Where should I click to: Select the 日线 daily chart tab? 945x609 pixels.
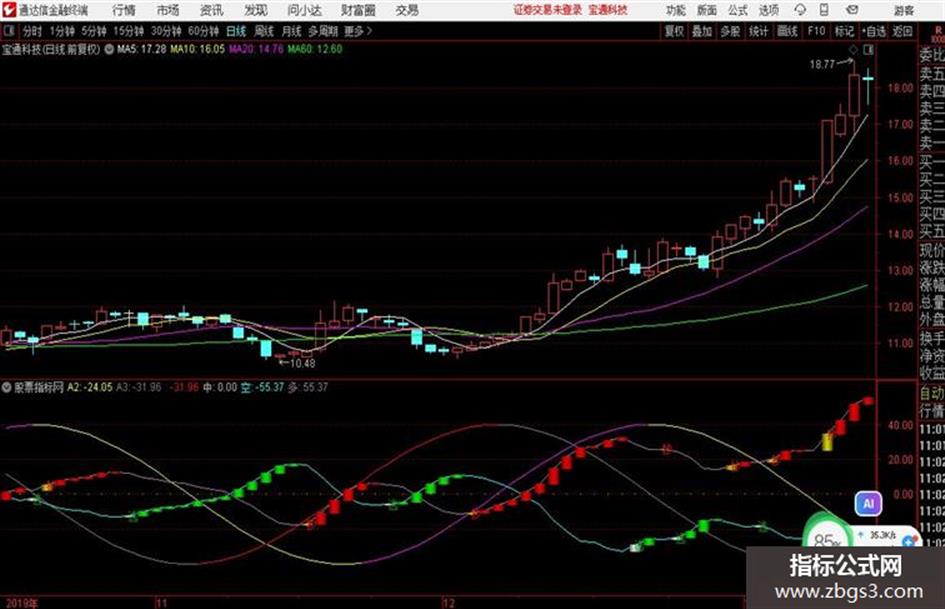coord(236,31)
